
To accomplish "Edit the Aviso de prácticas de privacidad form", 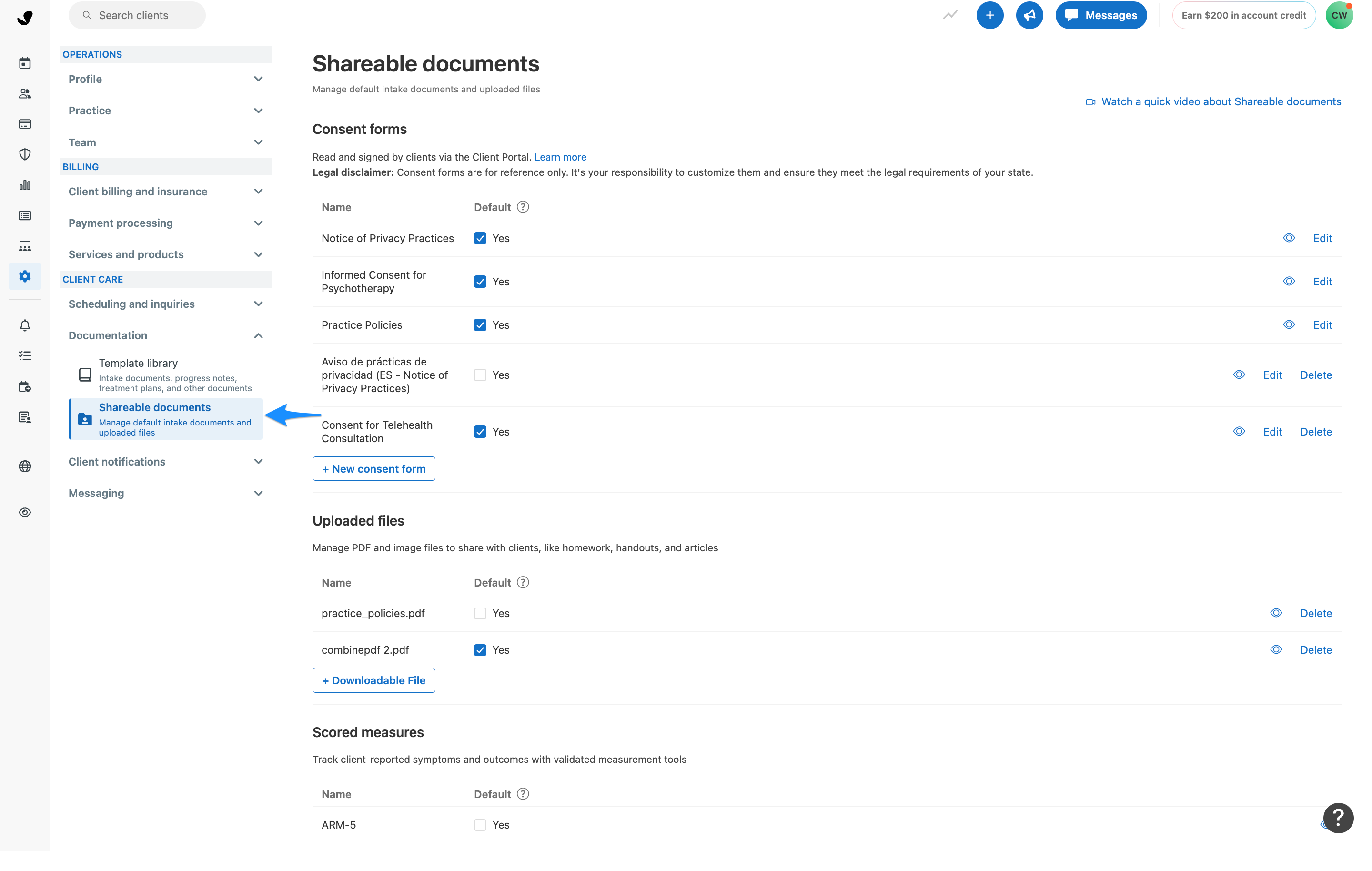I will pos(1272,375).
